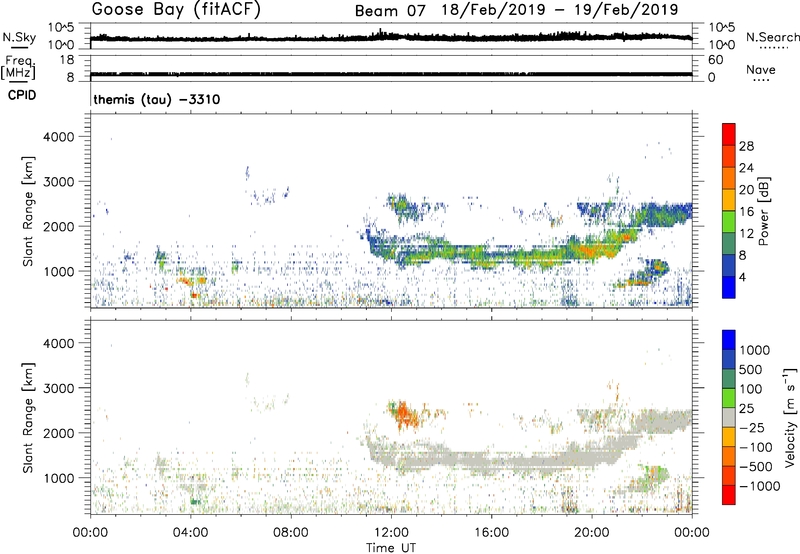This screenshot has height=554, width=800.
Task: Click the "16:00" time axis label
Action: [491, 533]
